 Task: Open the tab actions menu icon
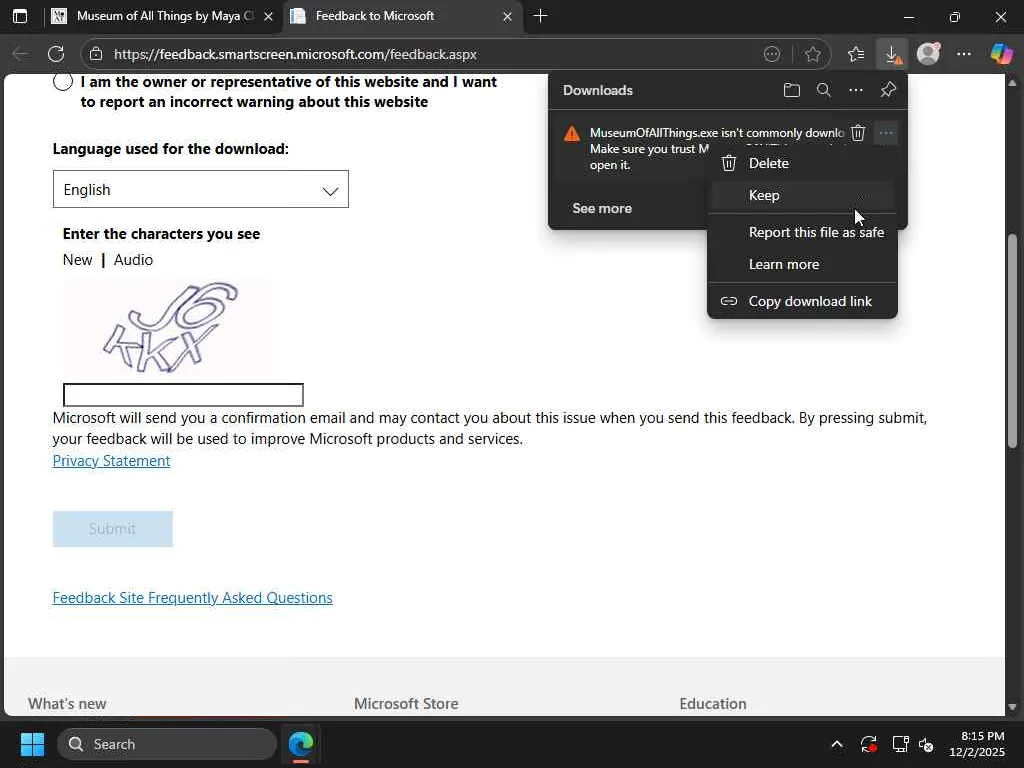[x=20, y=16]
